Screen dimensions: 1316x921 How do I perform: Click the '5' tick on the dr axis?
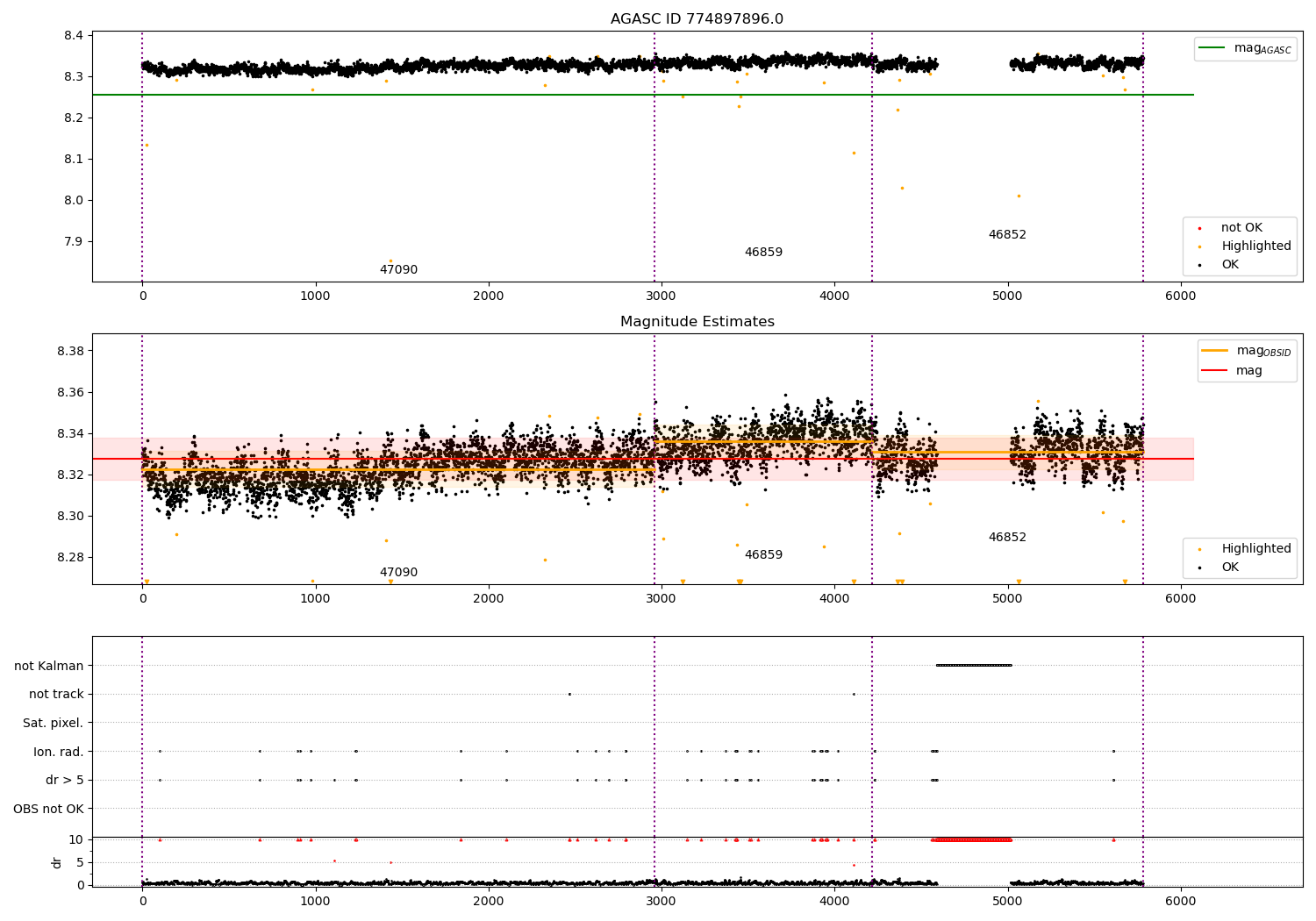pyautogui.click(x=80, y=863)
